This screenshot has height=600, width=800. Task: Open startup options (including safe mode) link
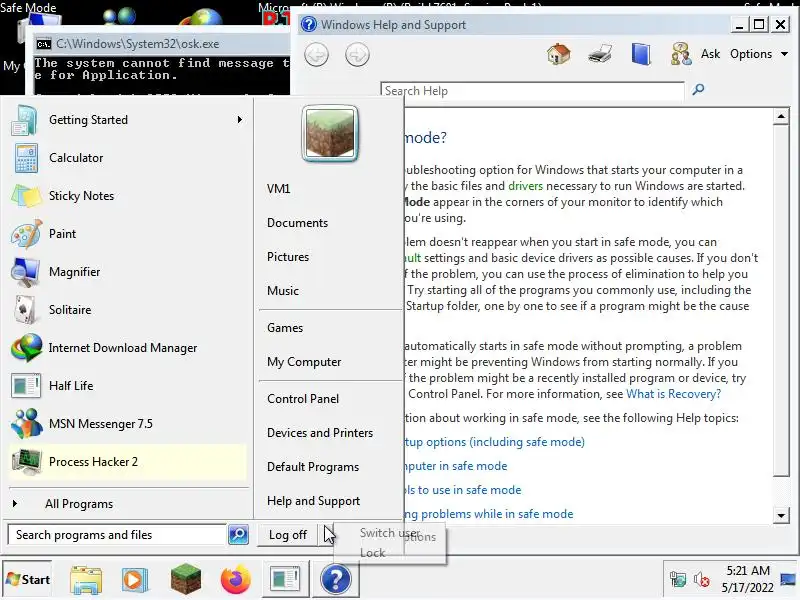[x=494, y=442]
